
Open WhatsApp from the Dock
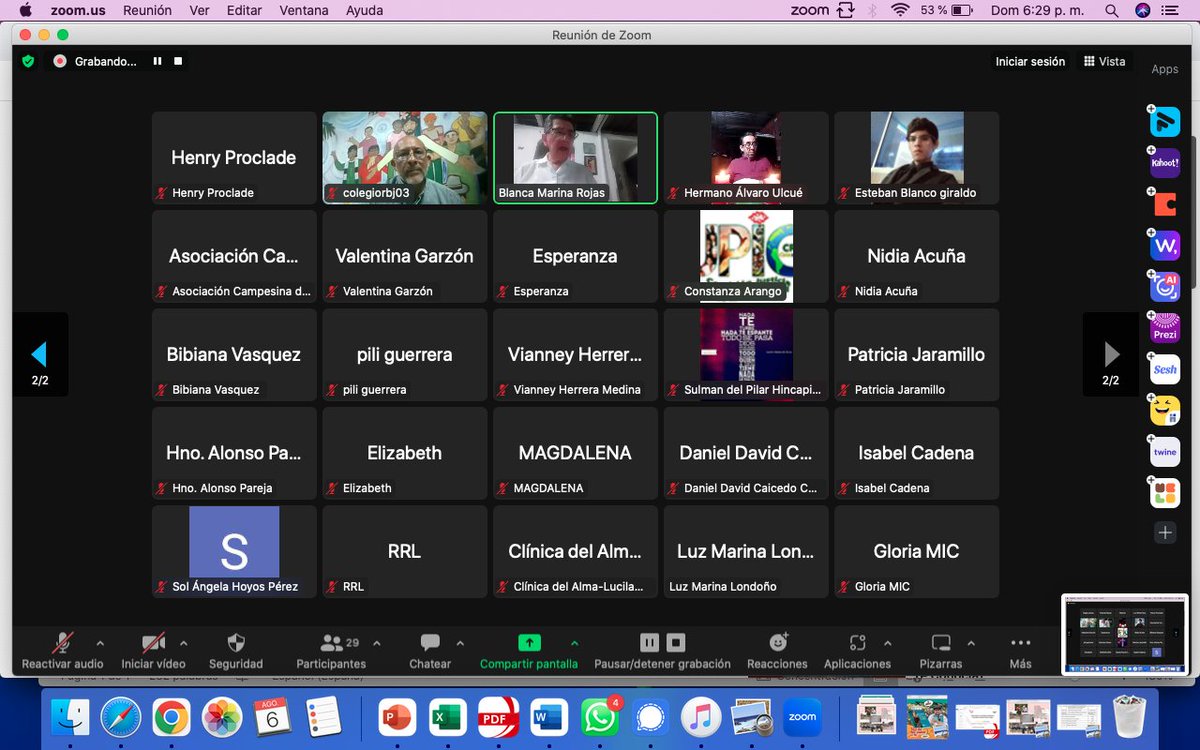pos(600,717)
